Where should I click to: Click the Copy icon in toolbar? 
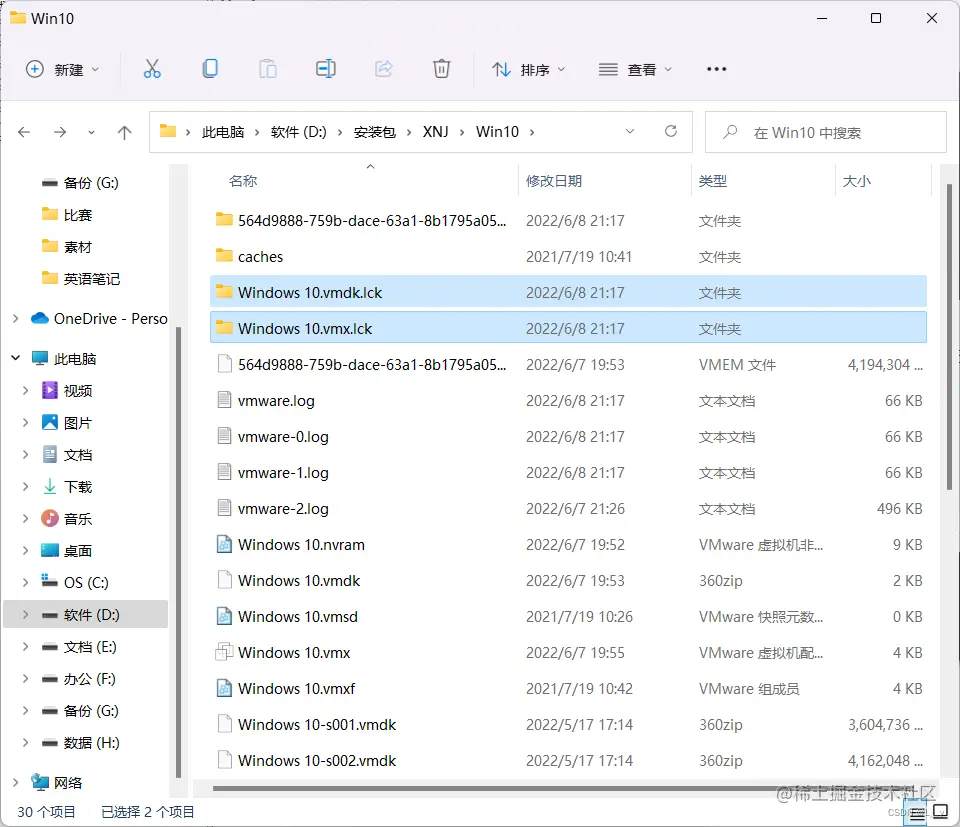point(210,69)
